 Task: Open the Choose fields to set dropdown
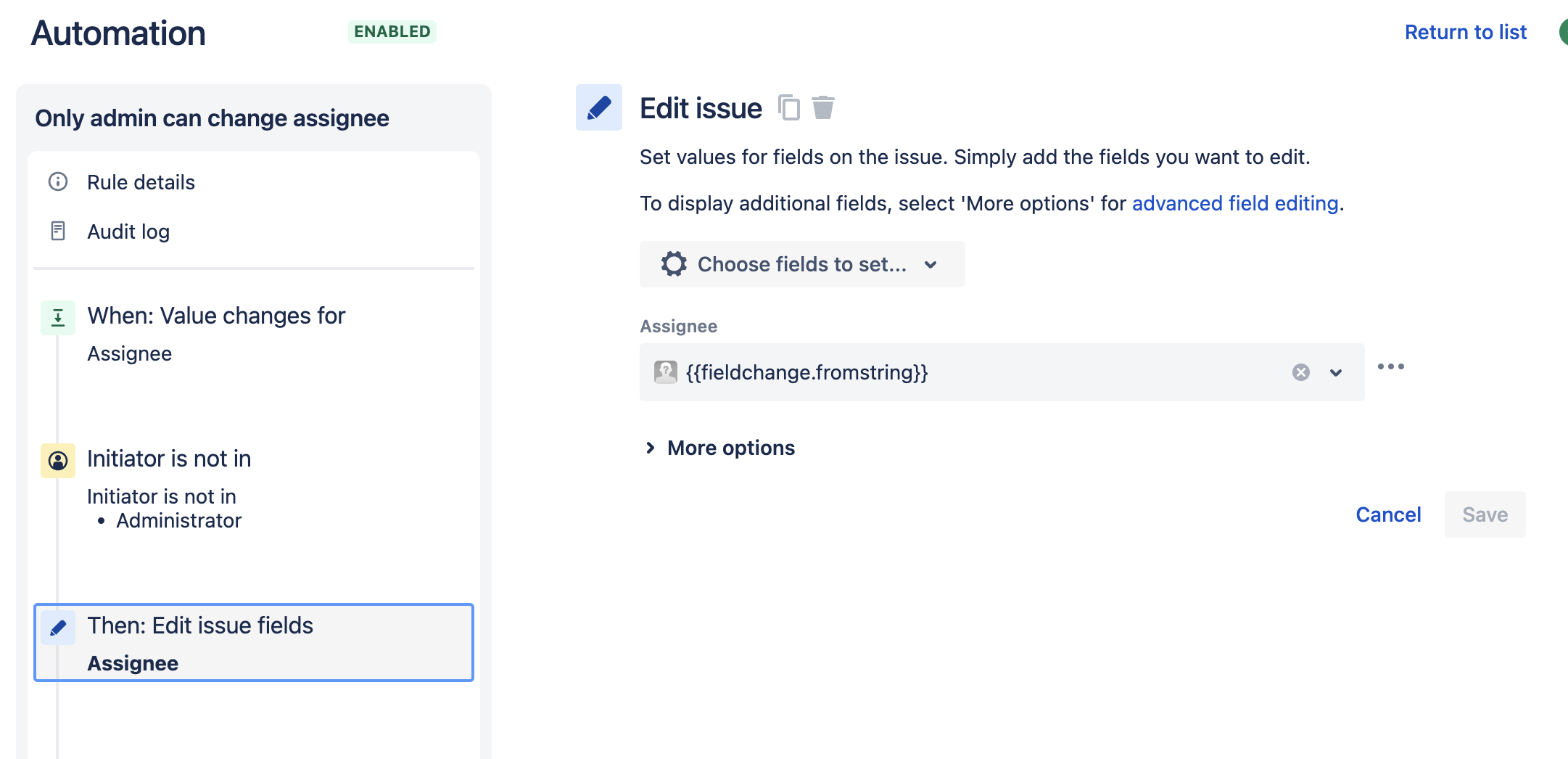pos(801,263)
